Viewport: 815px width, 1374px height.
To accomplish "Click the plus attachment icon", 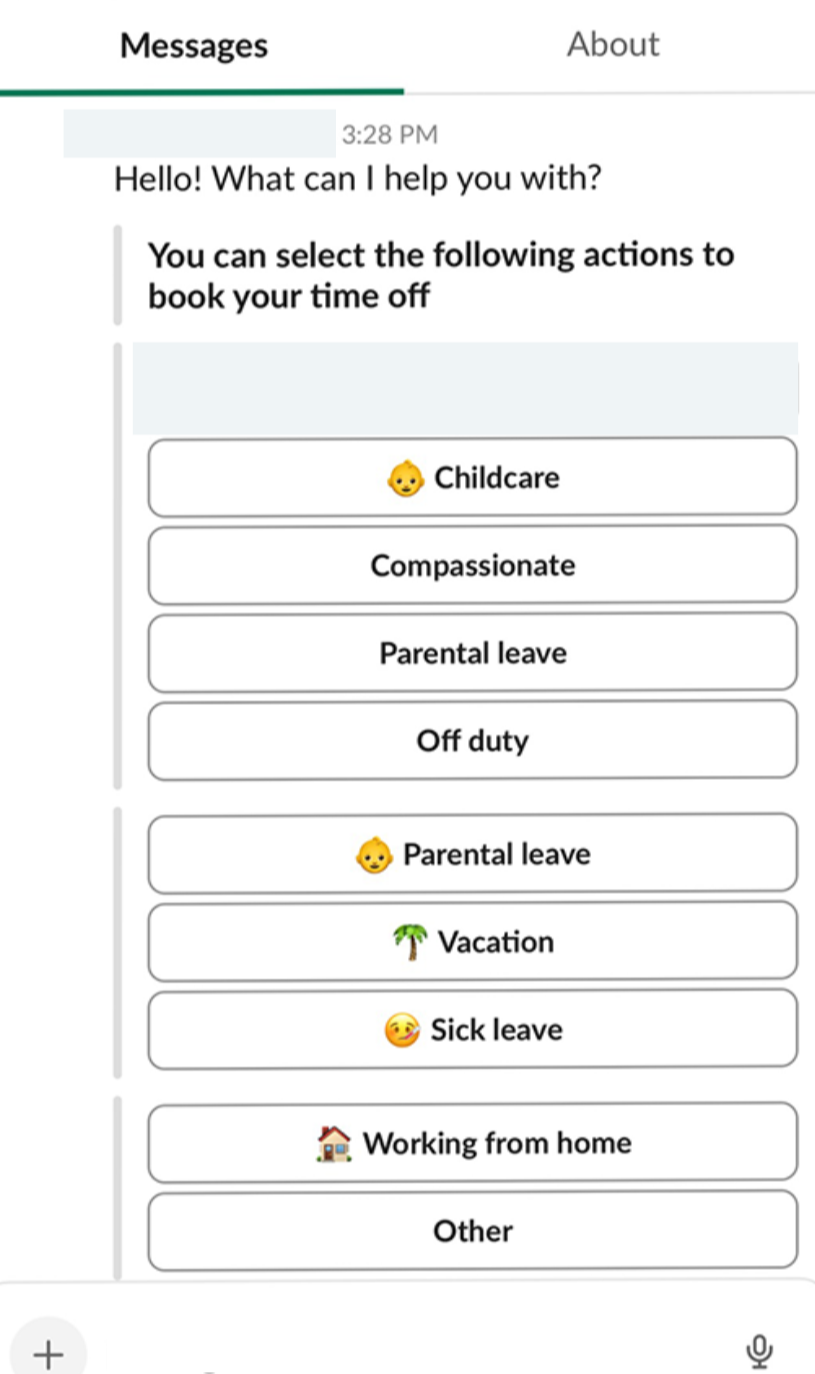I will point(48,1354).
